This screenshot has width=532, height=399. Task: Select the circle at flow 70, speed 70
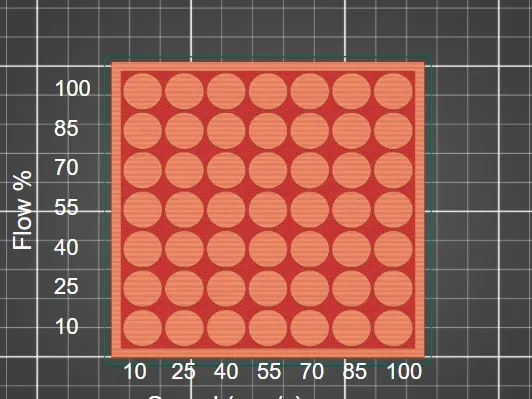[310, 170]
